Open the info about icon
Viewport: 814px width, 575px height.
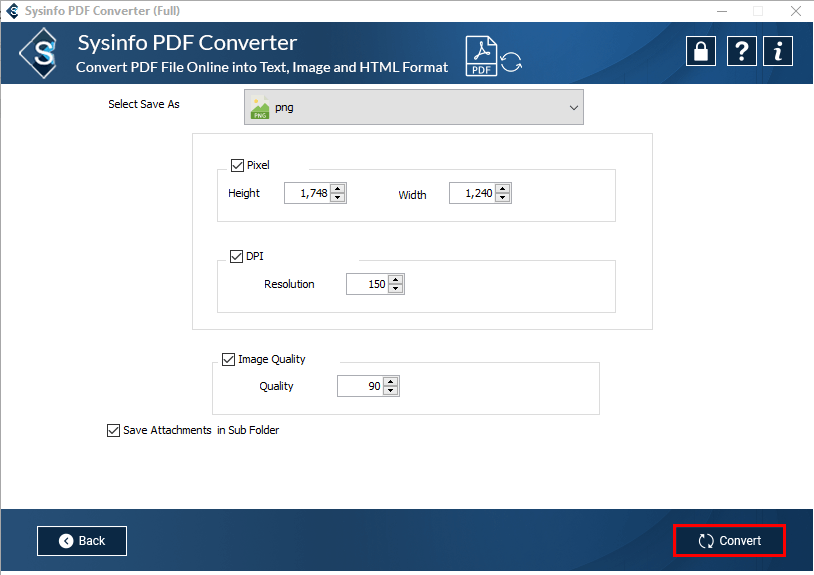click(x=778, y=51)
